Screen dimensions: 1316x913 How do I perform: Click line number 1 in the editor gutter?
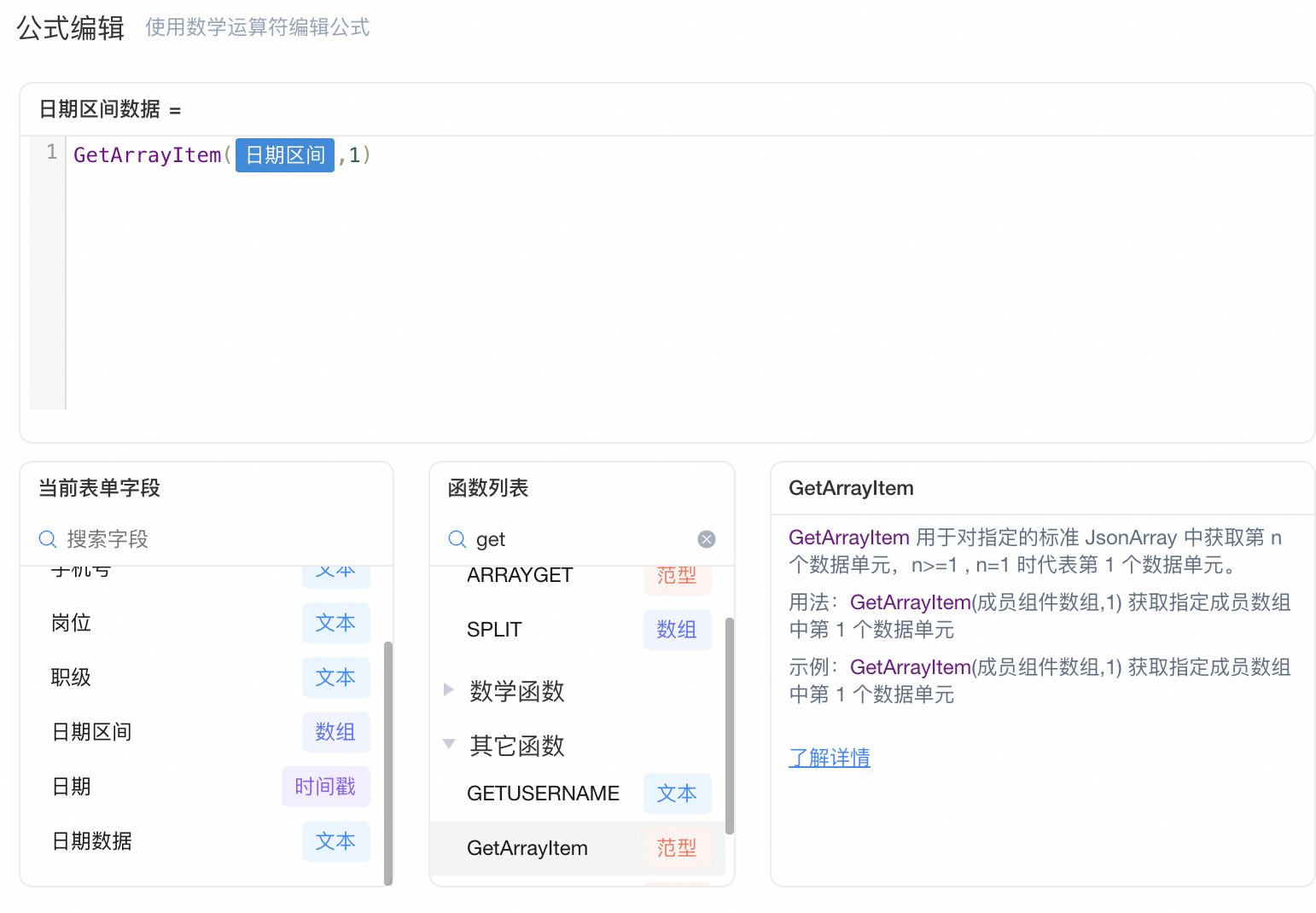[x=52, y=153]
